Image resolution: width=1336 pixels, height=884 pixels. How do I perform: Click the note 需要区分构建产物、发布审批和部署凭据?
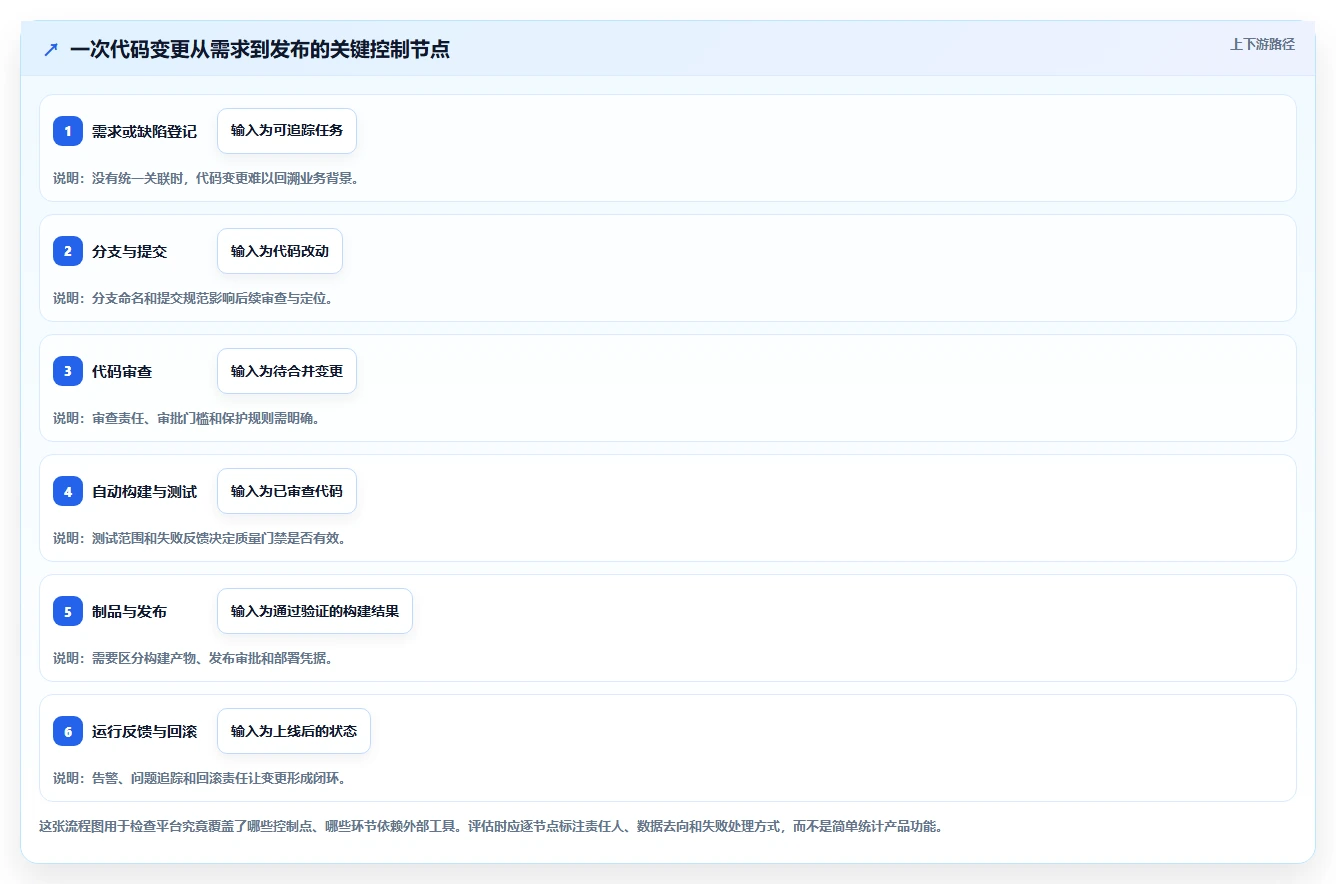click(193, 658)
